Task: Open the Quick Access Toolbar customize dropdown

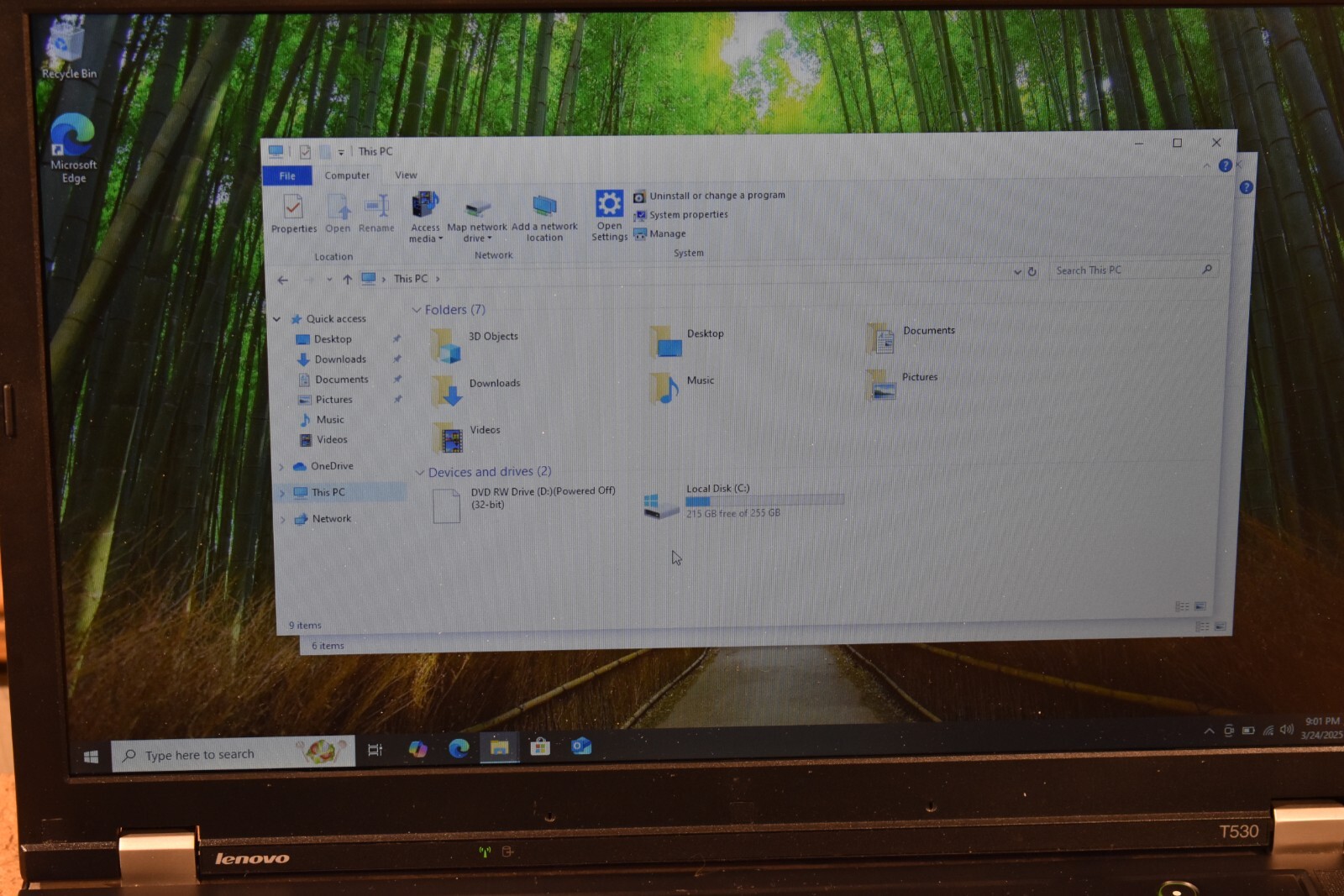Action: click(341, 153)
